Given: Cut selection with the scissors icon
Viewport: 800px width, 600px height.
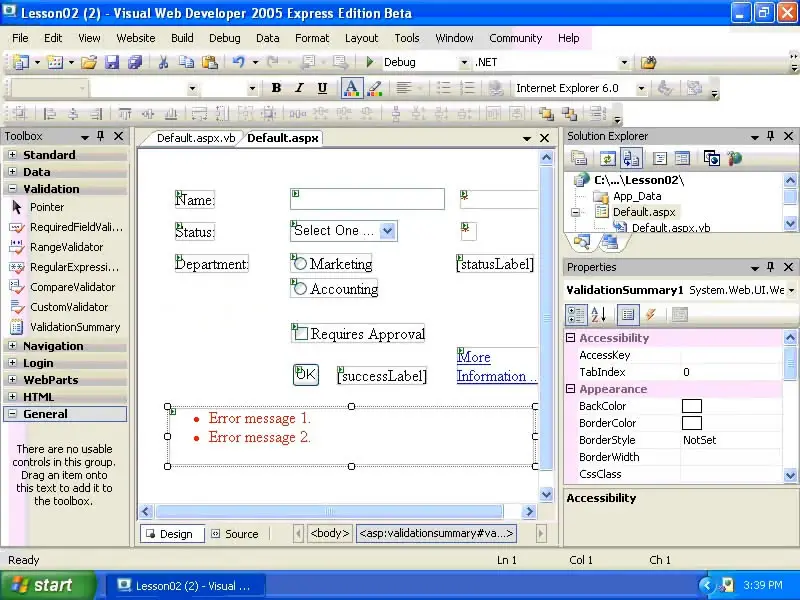Looking at the screenshot, I should tap(163, 62).
